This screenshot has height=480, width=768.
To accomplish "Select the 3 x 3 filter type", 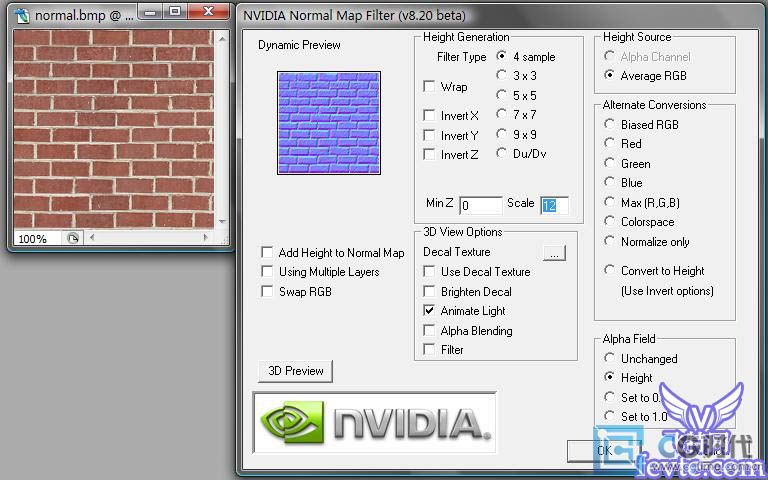I will tap(501, 75).
